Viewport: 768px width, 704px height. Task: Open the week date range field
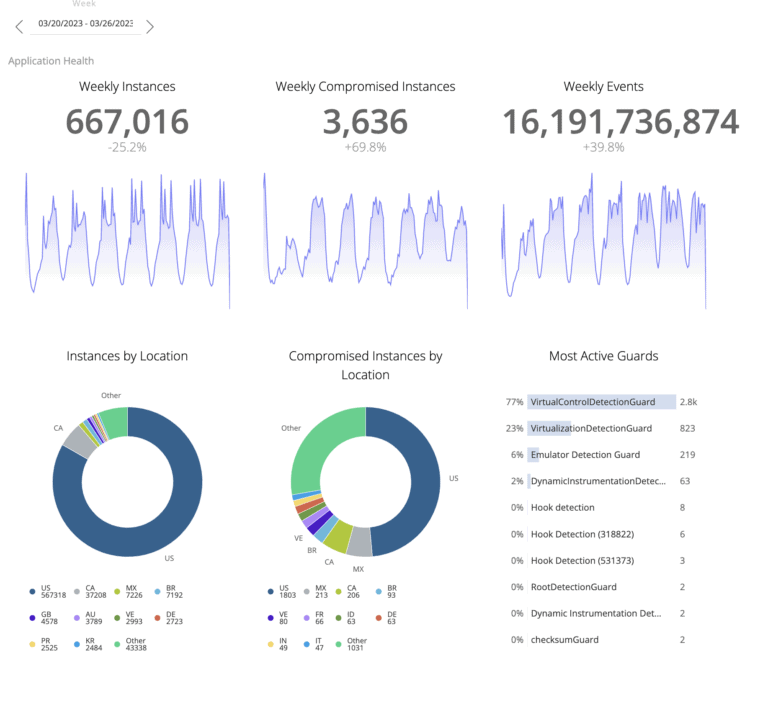(86, 24)
